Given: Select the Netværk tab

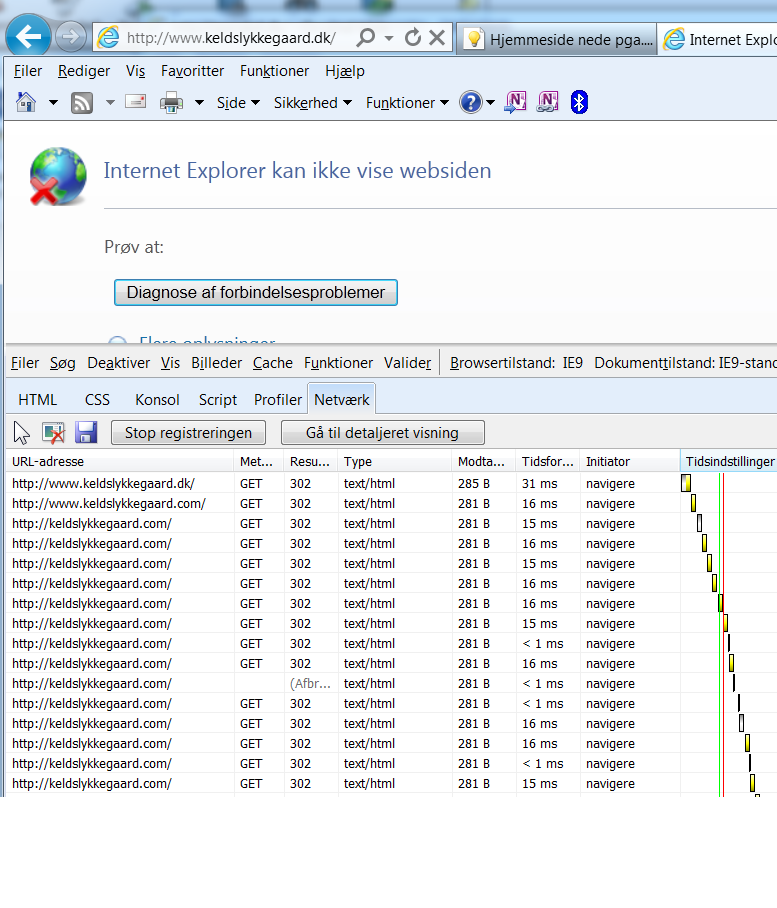Looking at the screenshot, I should pos(342,400).
